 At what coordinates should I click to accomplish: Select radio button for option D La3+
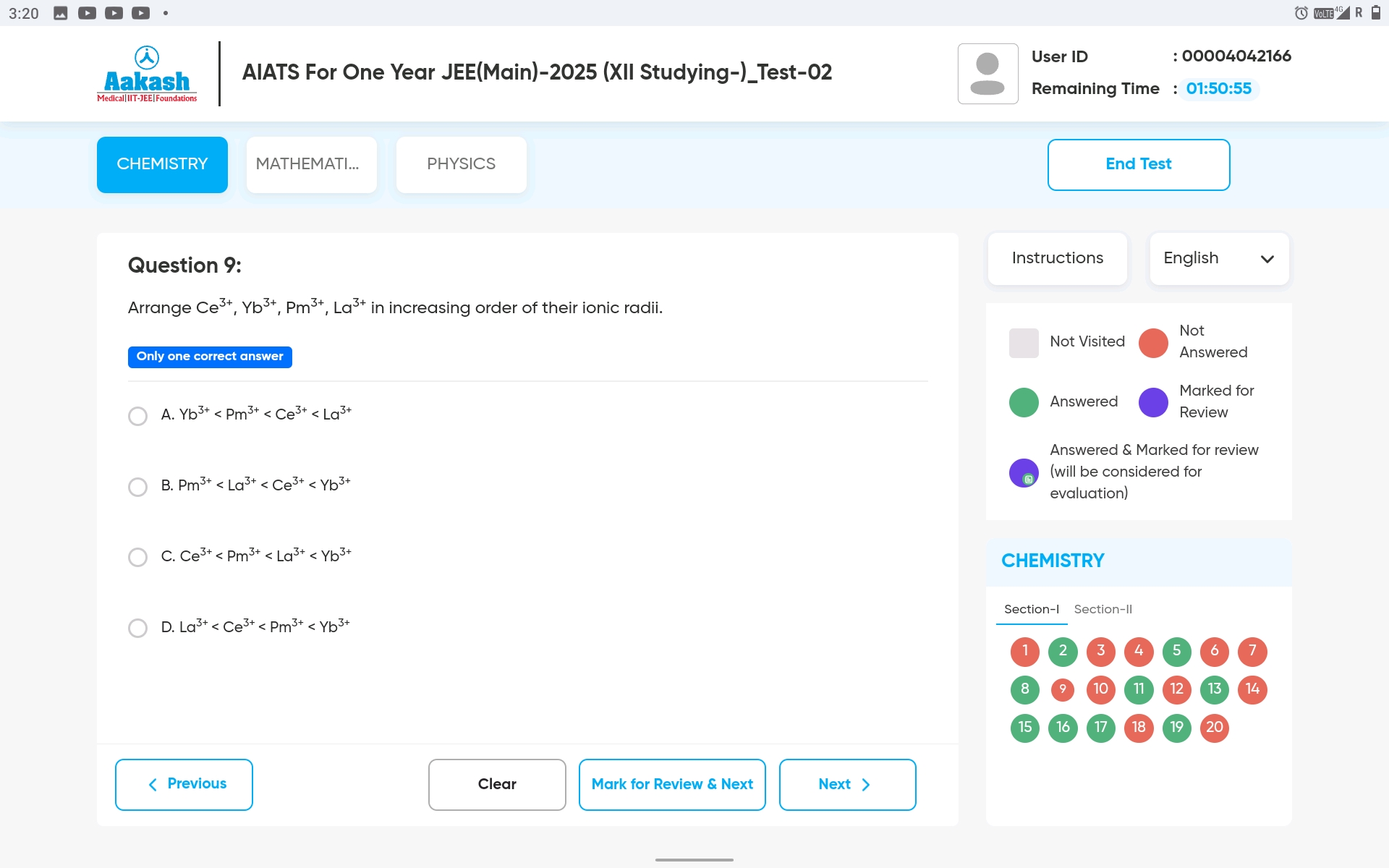pyautogui.click(x=137, y=628)
